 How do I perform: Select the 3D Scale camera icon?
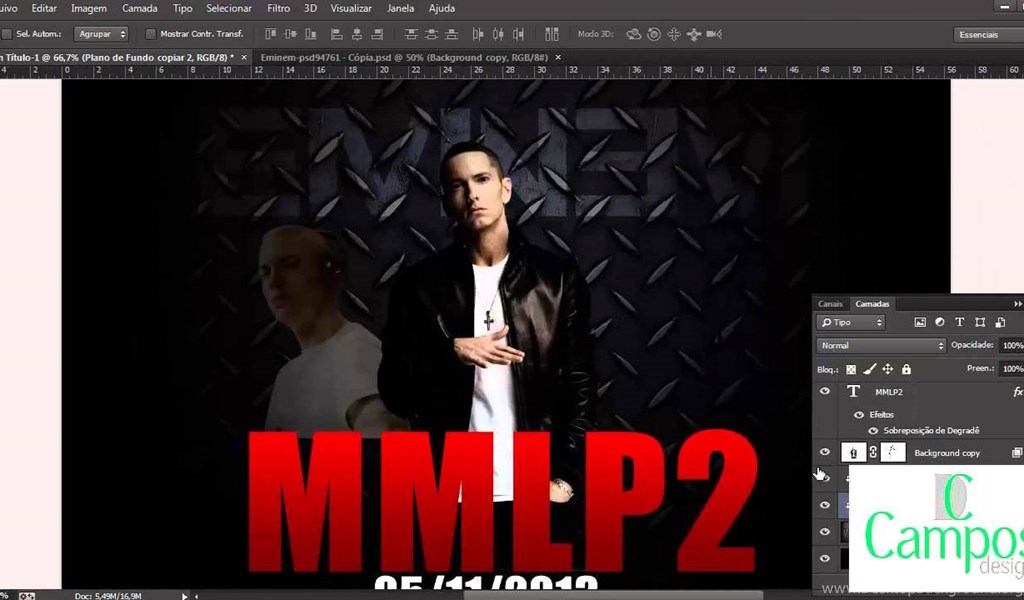tap(714, 34)
